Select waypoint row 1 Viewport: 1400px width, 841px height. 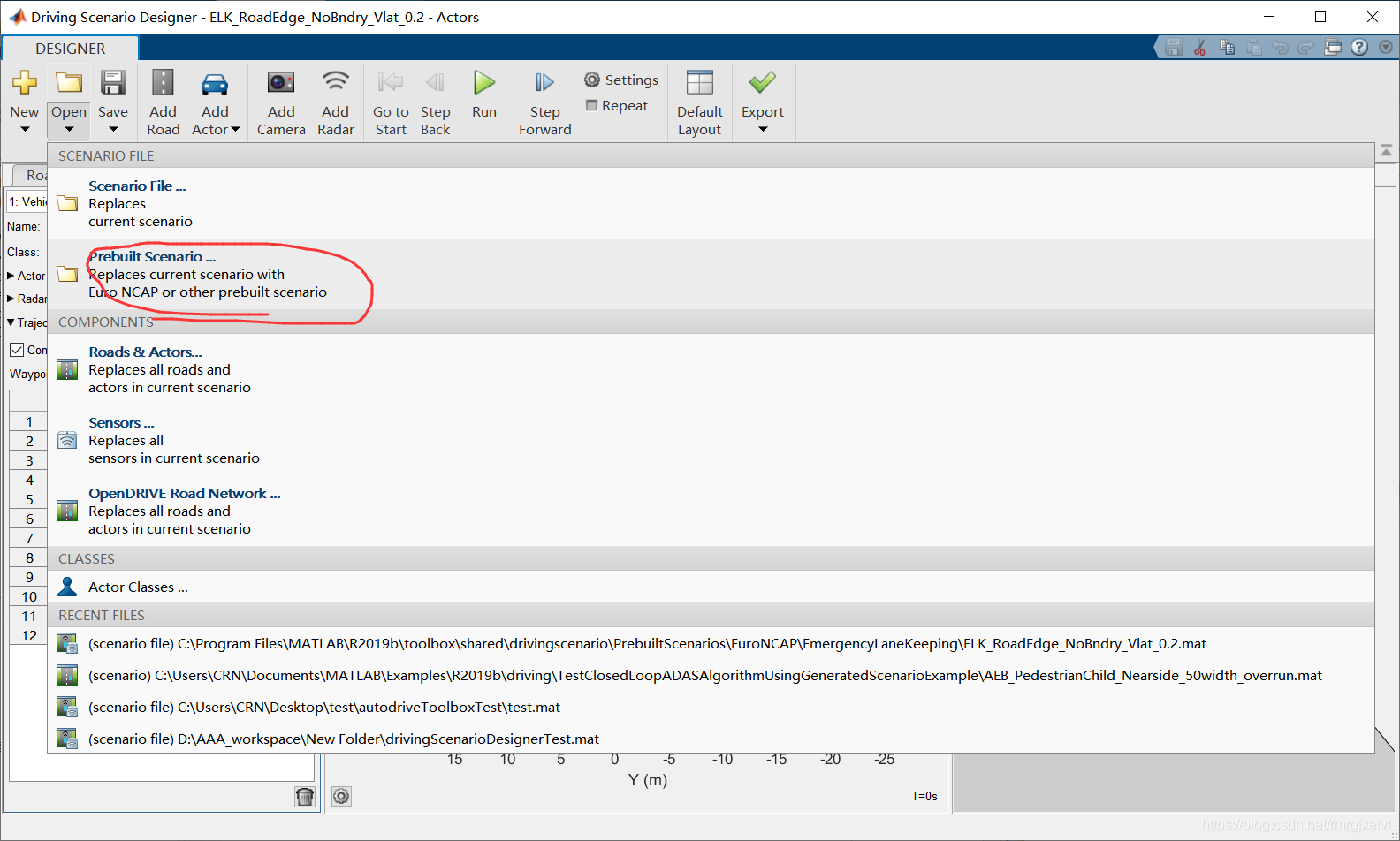pos(29,422)
